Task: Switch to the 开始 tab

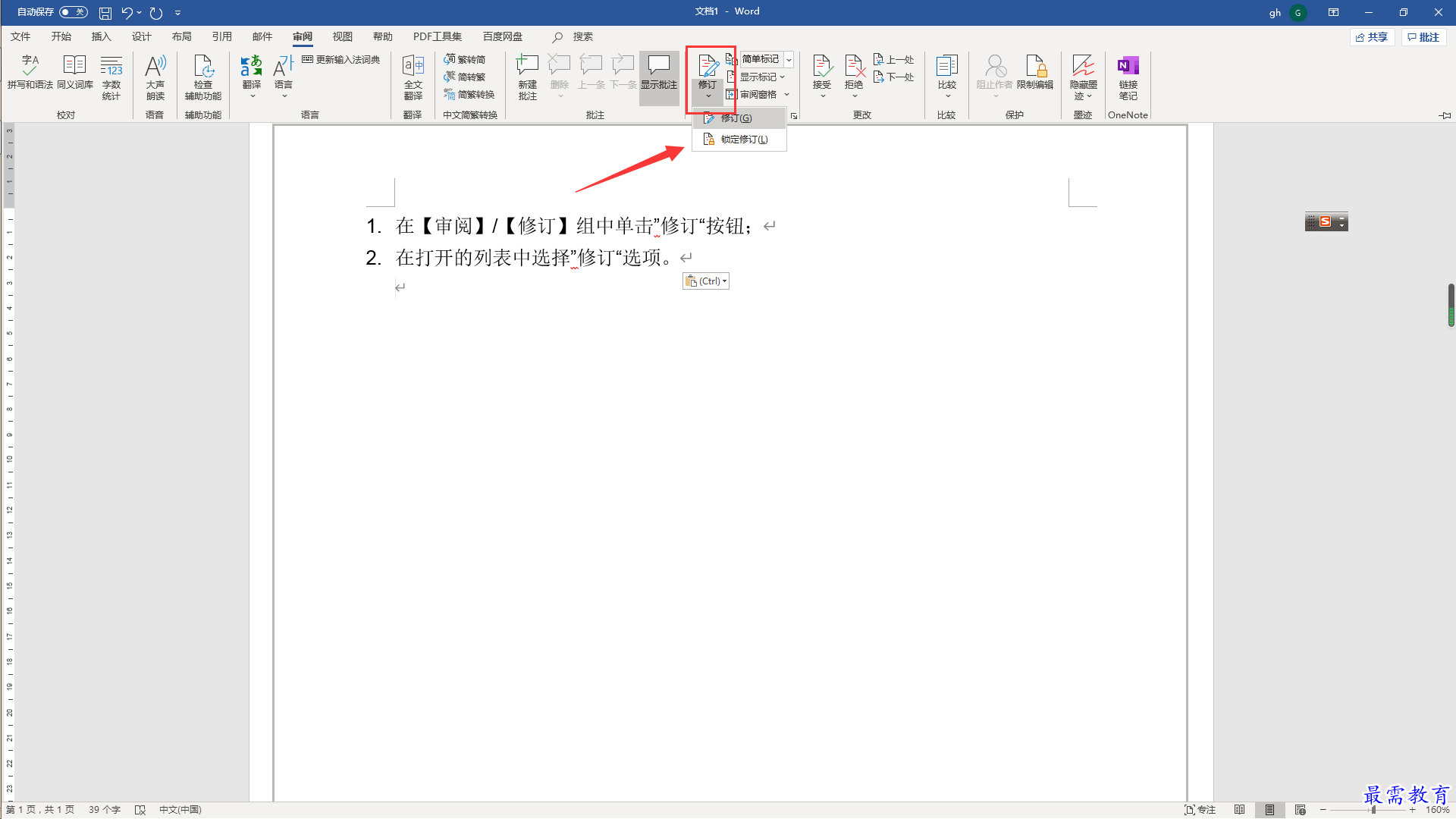Action: tap(61, 36)
